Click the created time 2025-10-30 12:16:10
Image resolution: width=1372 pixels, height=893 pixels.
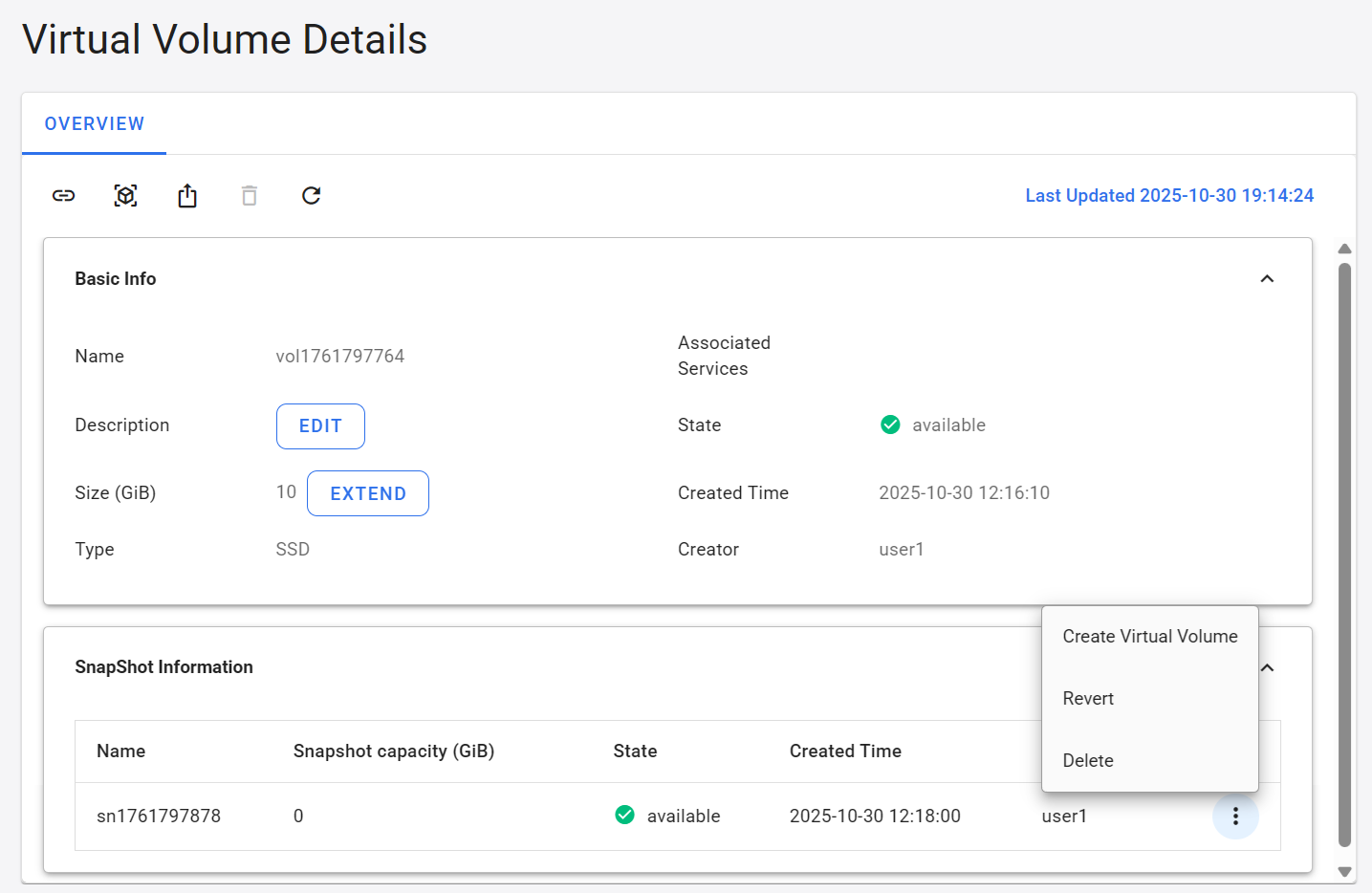point(964,492)
